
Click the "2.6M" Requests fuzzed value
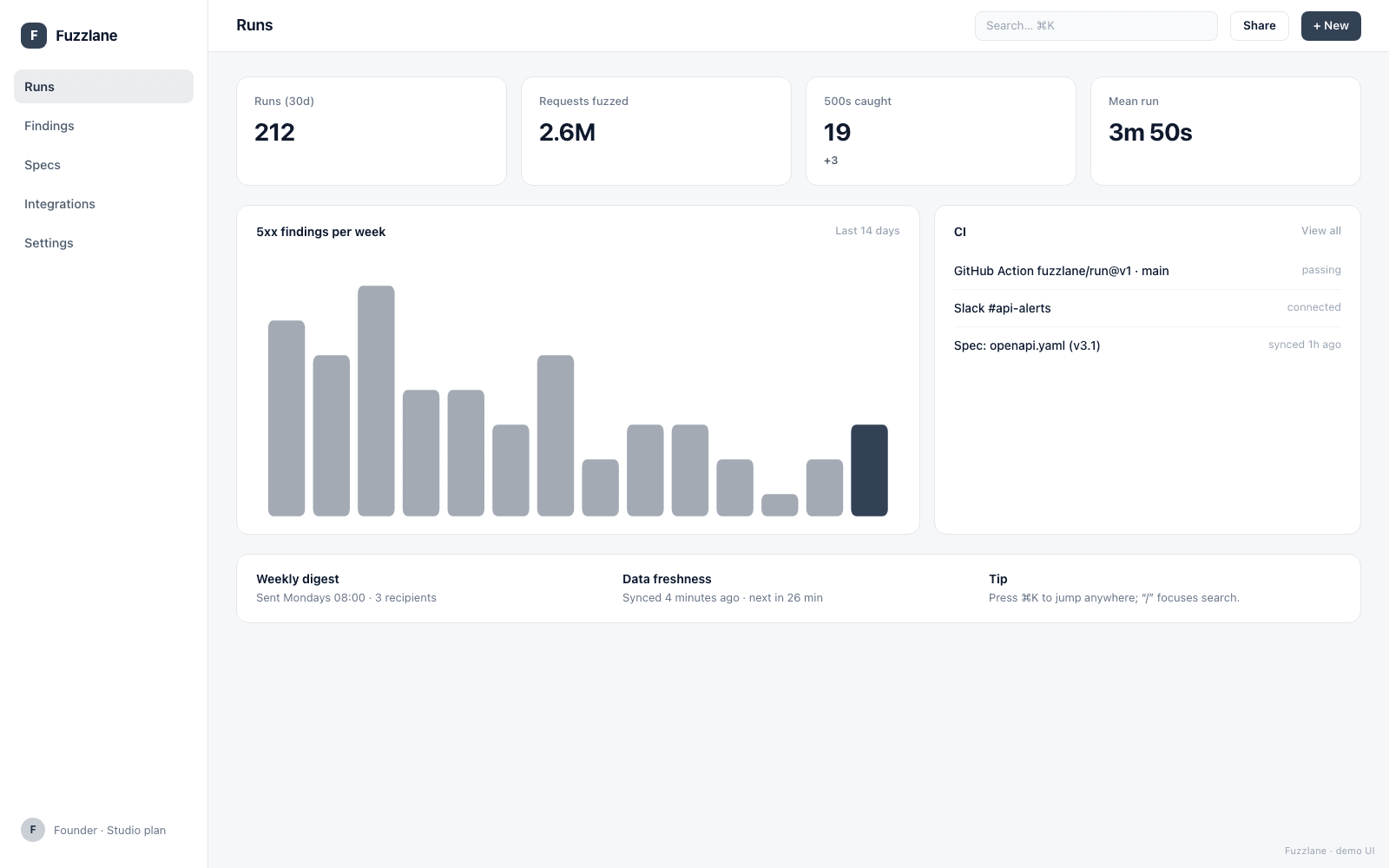[568, 132]
